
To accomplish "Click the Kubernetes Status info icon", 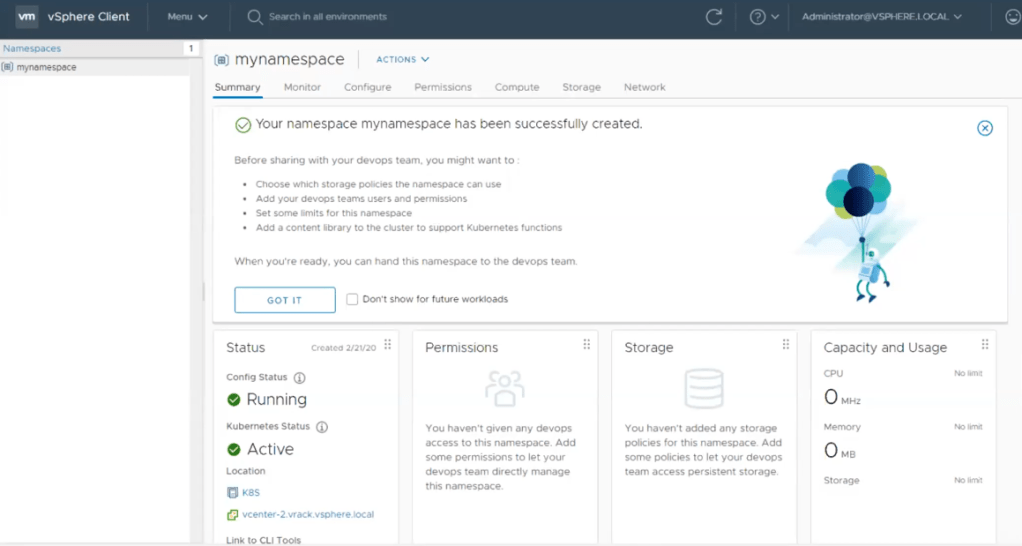I will tap(322, 427).
